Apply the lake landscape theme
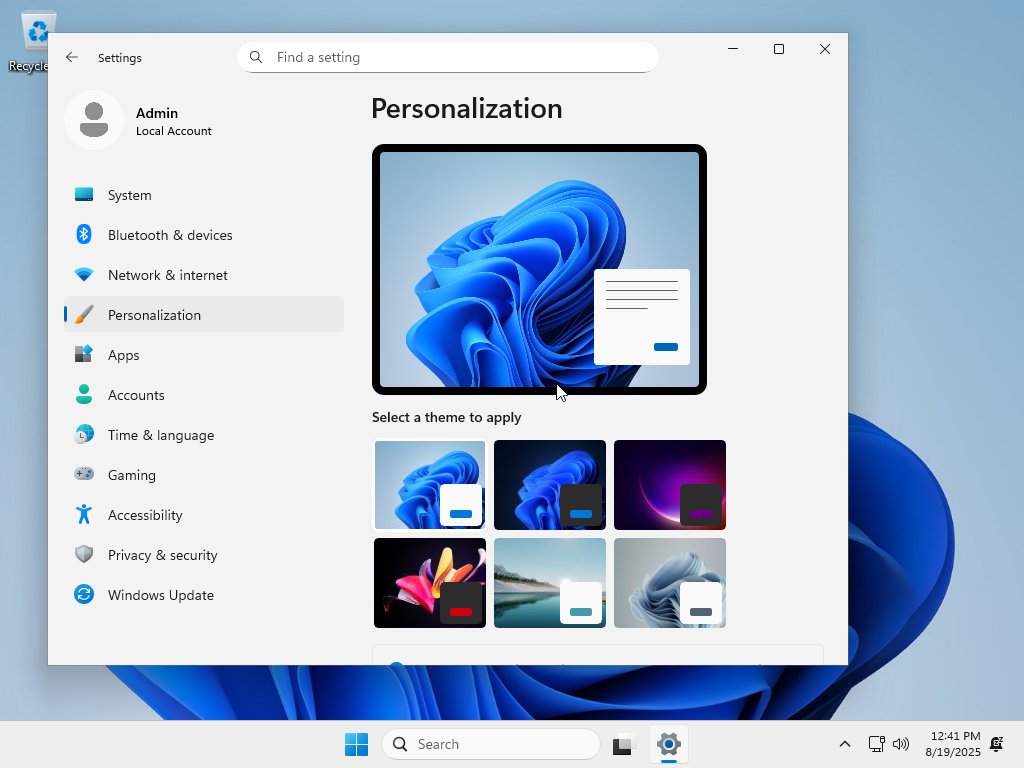The width and height of the screenshot is (1024, 768). 550,583
